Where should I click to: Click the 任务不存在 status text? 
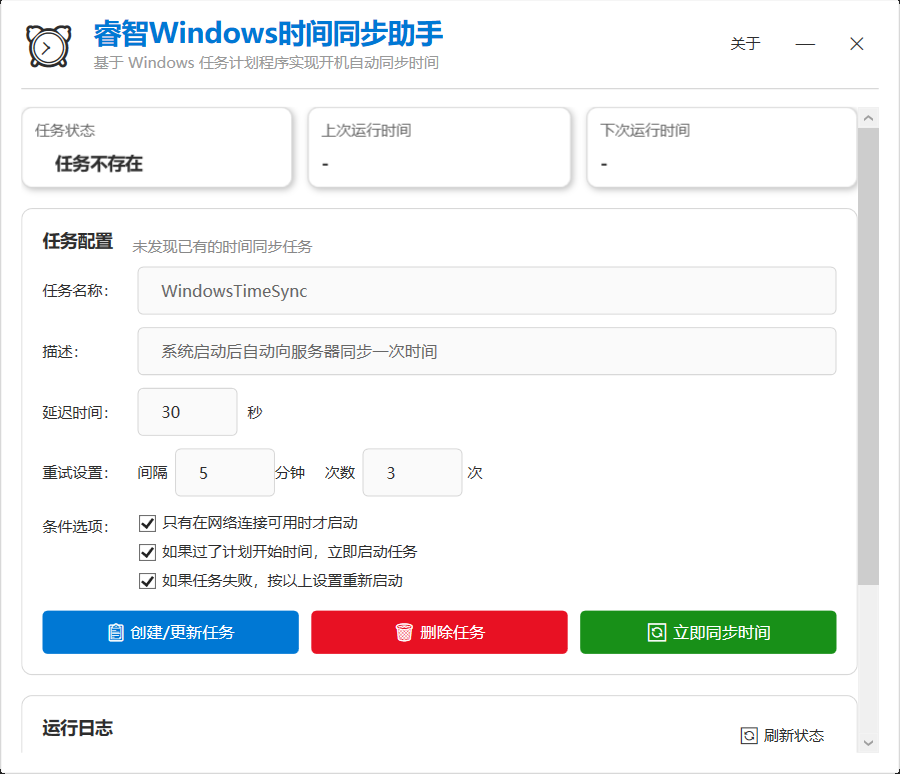(99, 164)
